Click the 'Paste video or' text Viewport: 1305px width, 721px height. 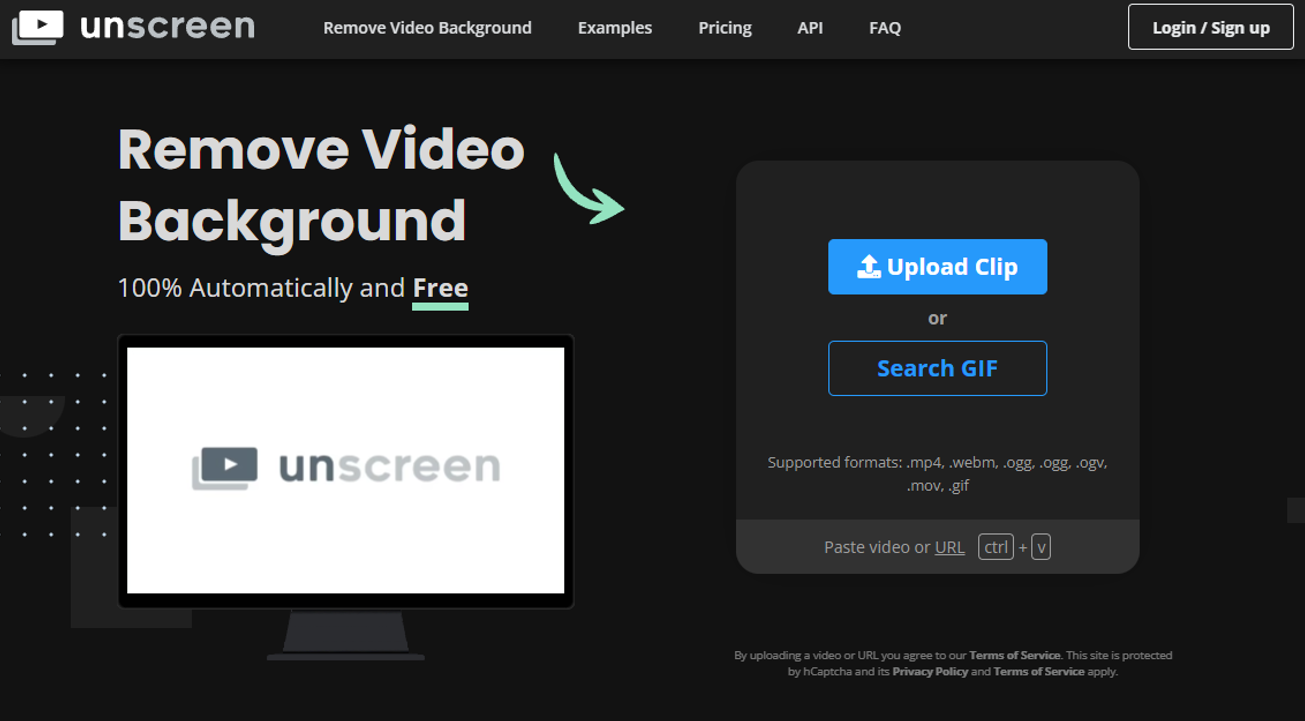pyautogui.click(x=877, y=547)
